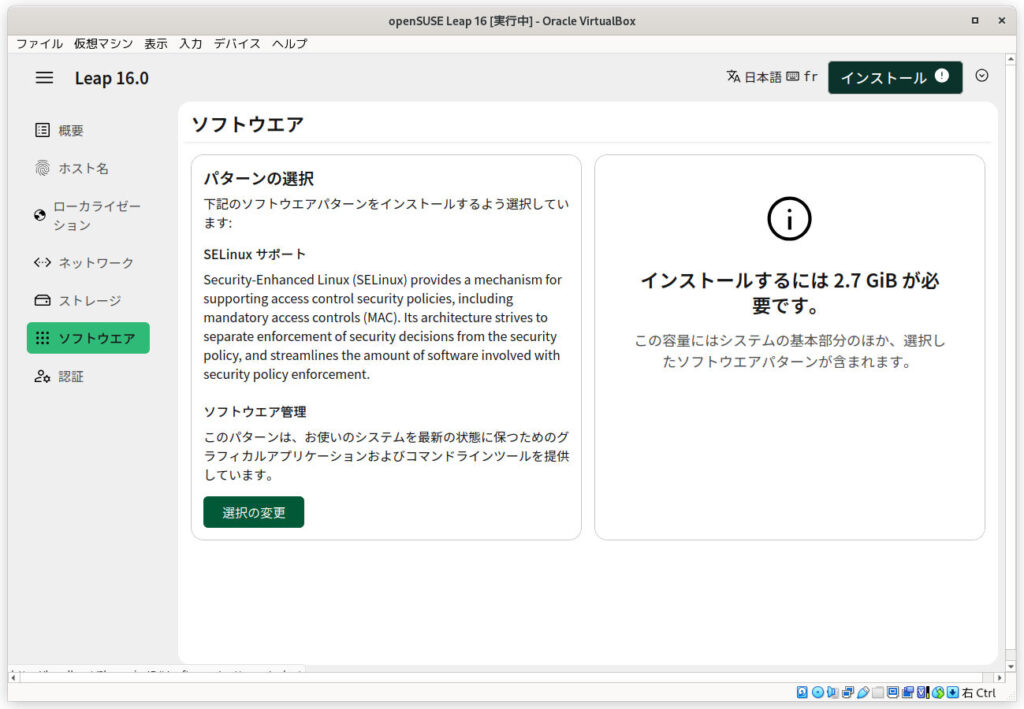Open the 入力 menu
The width and height of the screenshot is (1024, 709).
(191, 44)
